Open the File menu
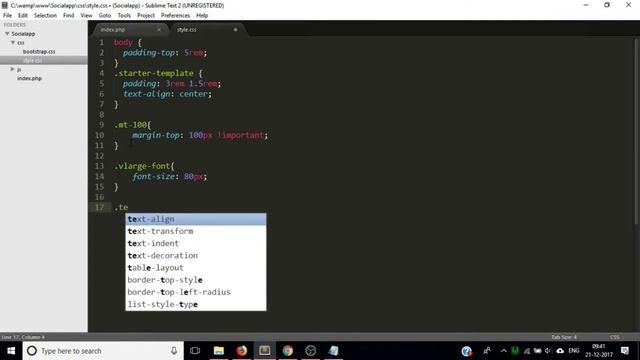 7,16
